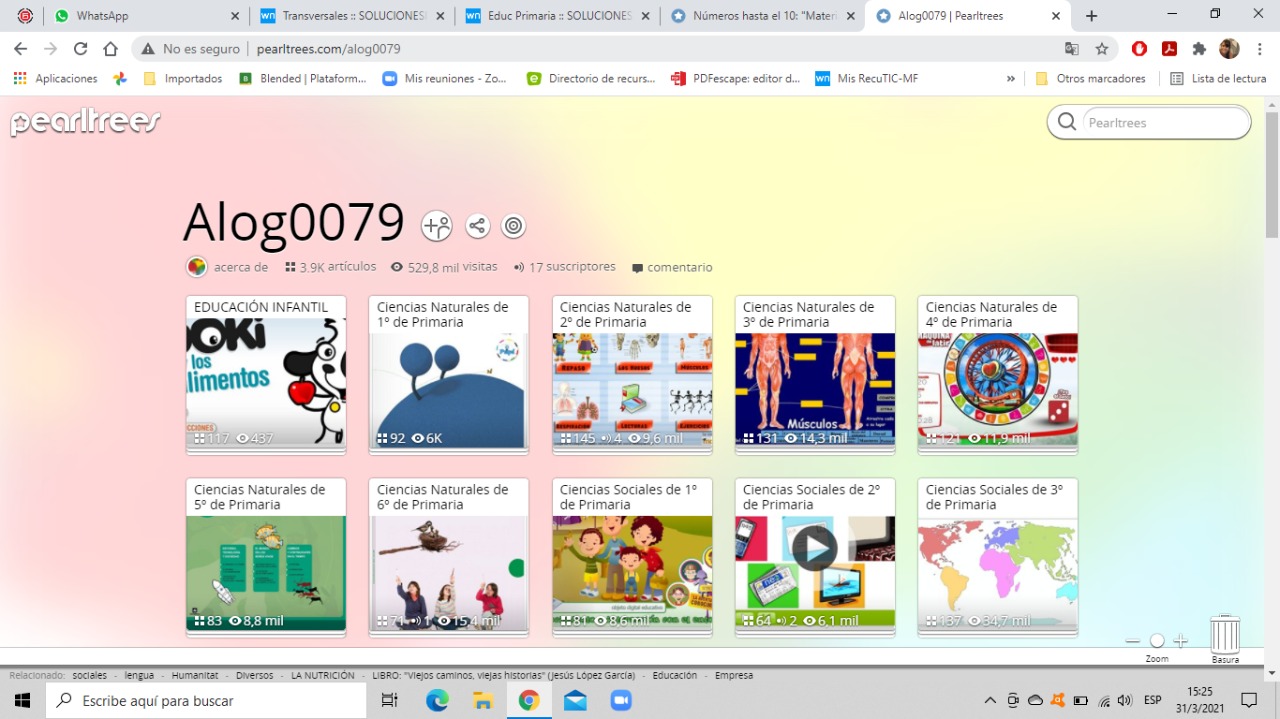Open the Otros marcadores folder
The width and height of the screenshot is (1280, 719).
[x=1092, y=79]
